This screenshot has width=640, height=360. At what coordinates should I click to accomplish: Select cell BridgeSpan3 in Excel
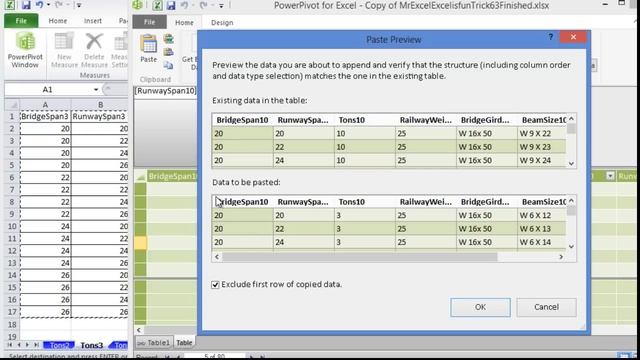45,116
